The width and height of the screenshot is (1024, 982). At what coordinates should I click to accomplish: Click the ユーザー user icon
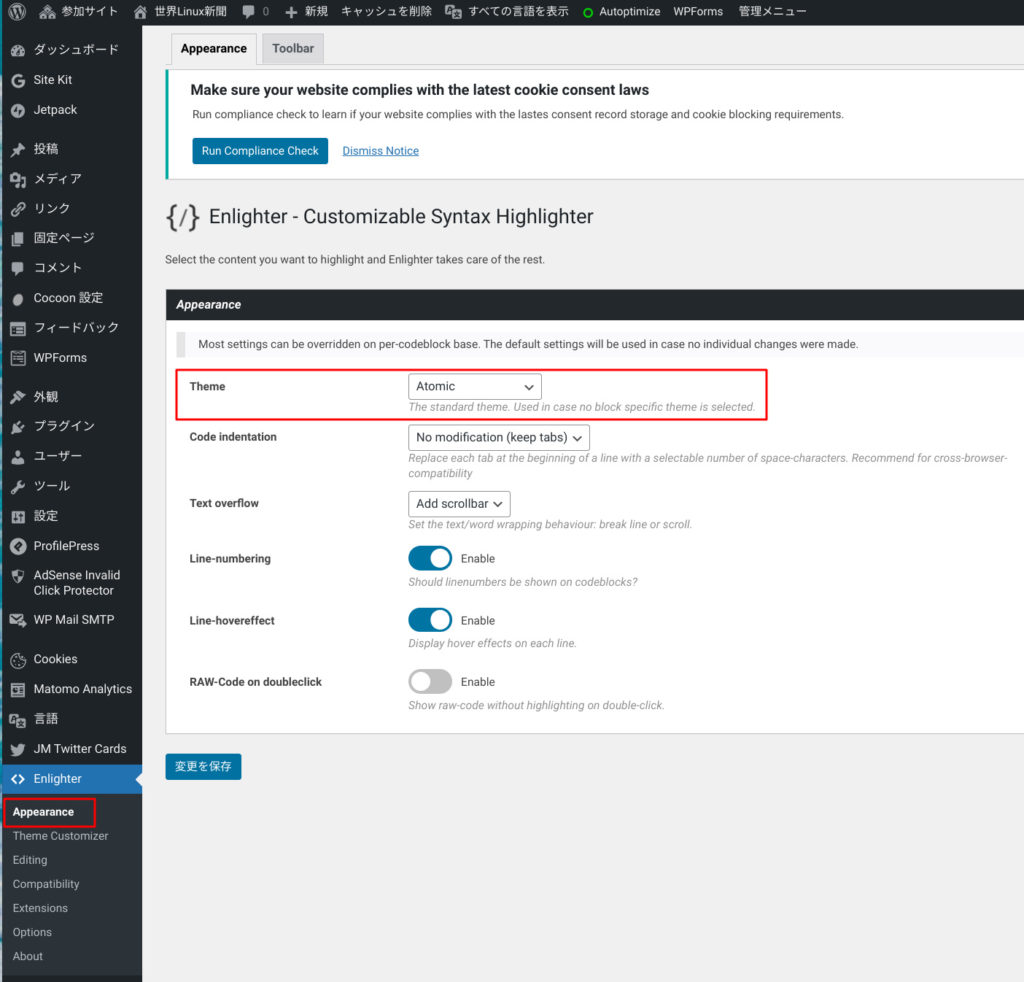tap(18, 456)
